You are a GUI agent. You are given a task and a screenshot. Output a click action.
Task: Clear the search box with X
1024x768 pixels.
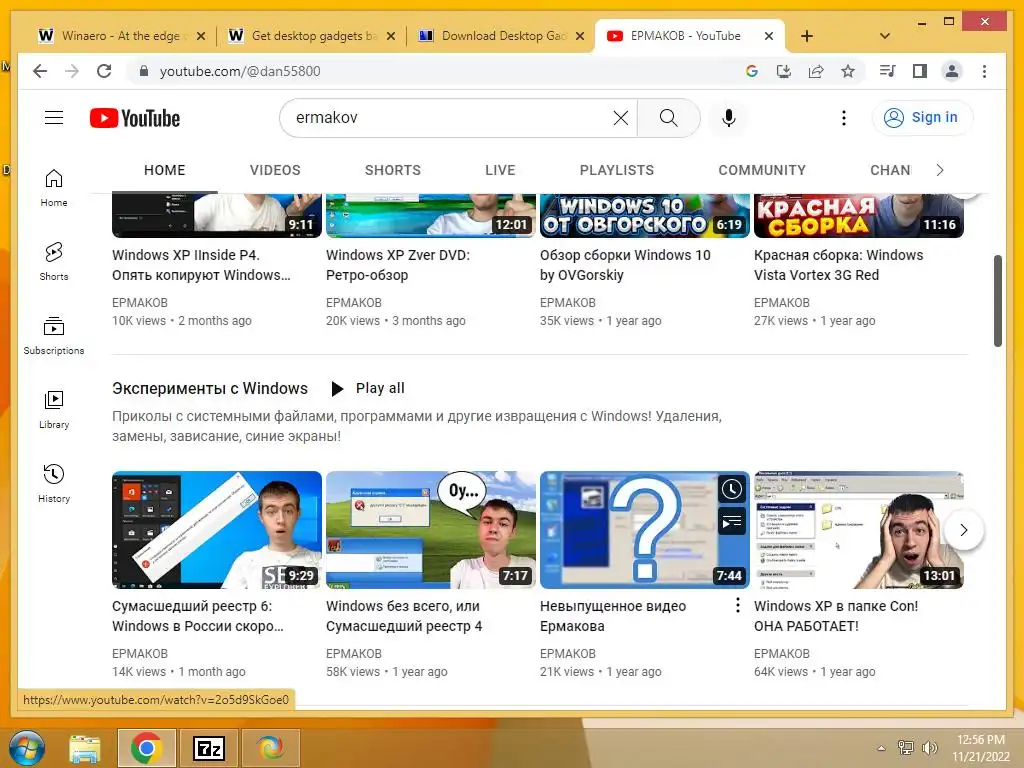click(x=620, y=118)
